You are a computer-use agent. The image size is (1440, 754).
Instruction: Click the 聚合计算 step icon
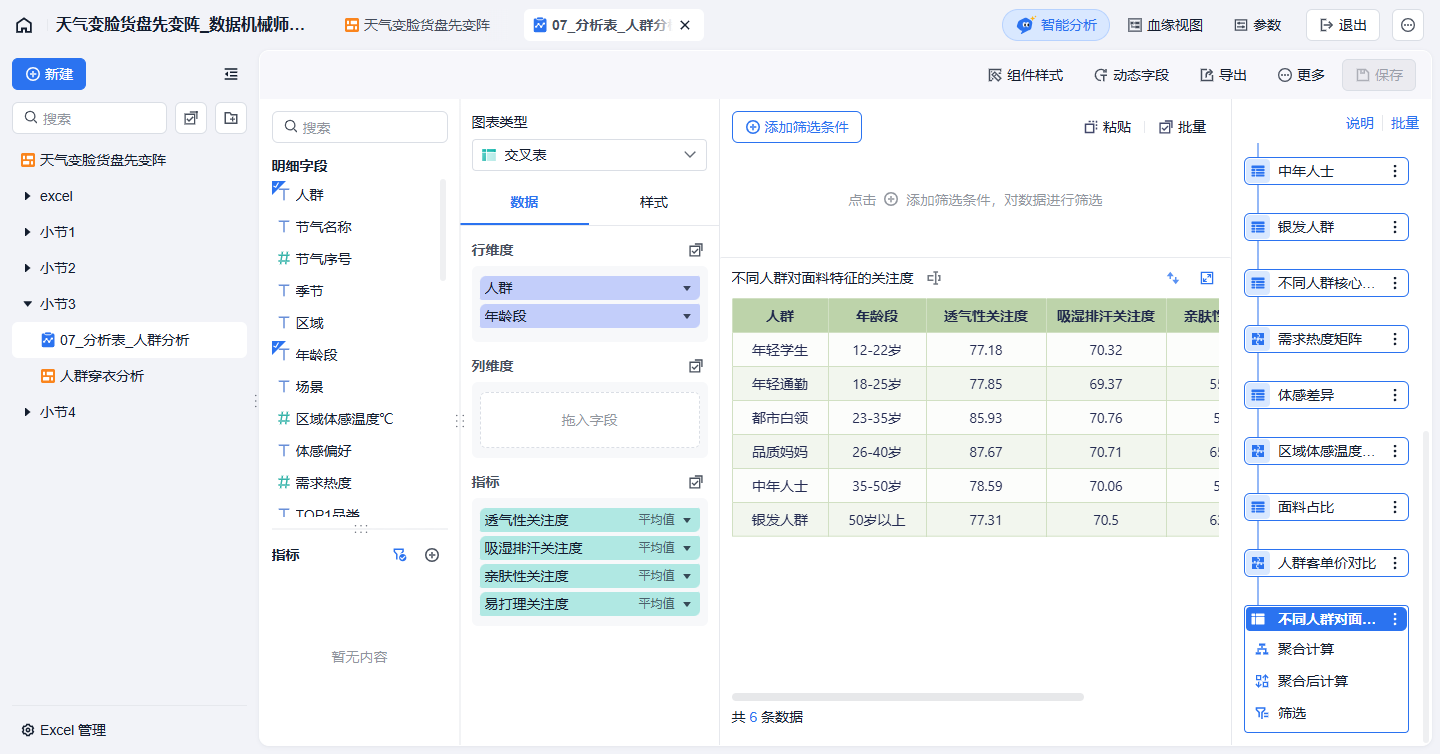1261,649
